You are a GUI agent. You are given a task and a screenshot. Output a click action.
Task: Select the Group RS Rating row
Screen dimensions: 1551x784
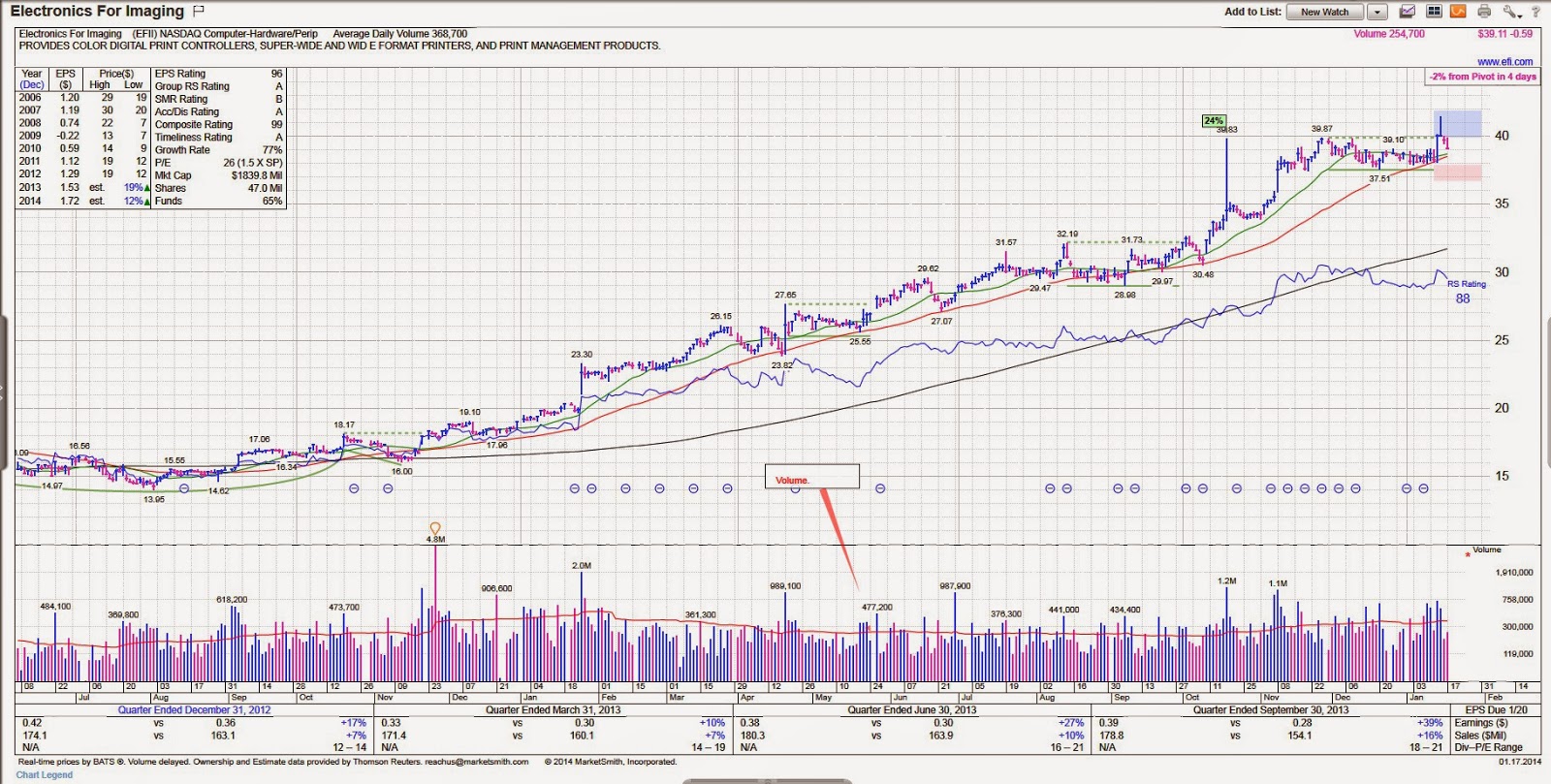(219, 86)
